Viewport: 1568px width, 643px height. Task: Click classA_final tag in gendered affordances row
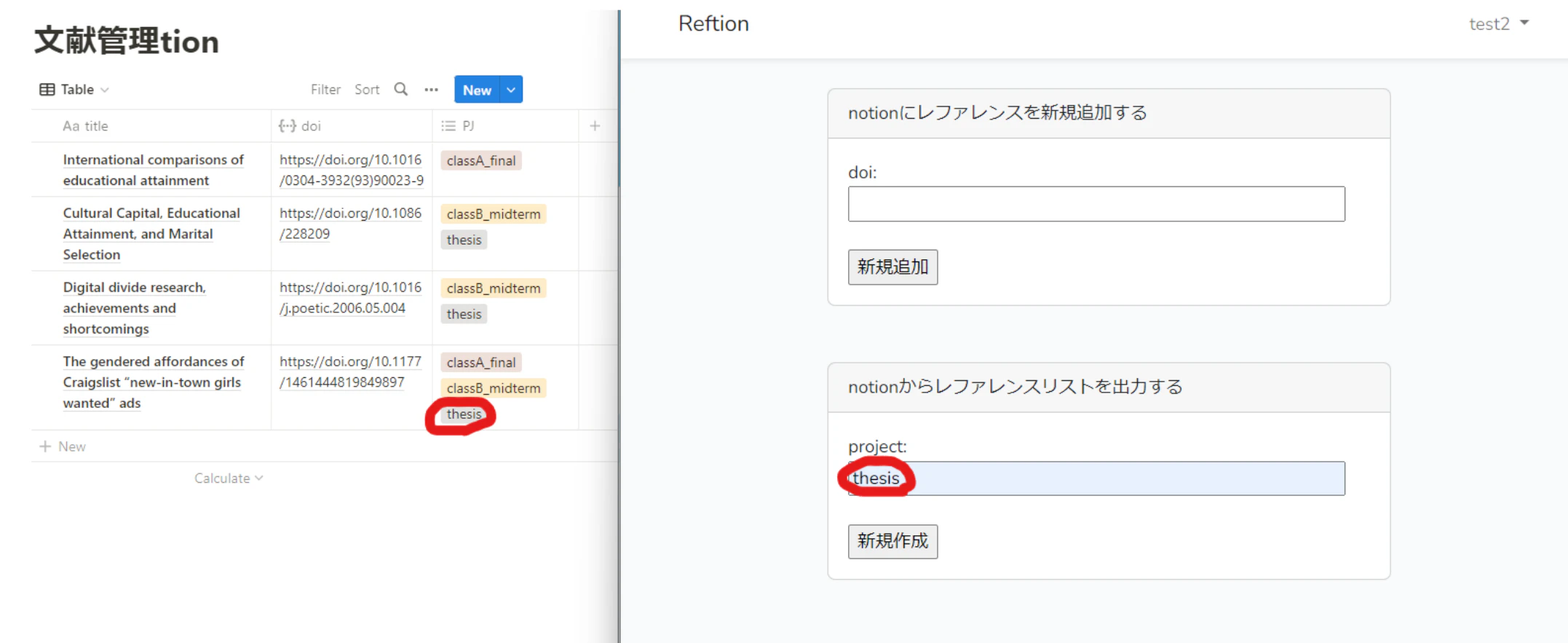pos(481,363)
